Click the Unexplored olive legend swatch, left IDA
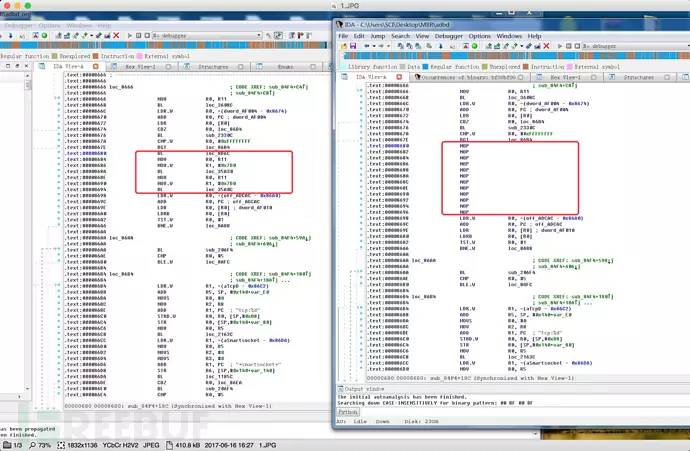Image resolution: width=690 pixels, height=451 pixels. [55, 56]
